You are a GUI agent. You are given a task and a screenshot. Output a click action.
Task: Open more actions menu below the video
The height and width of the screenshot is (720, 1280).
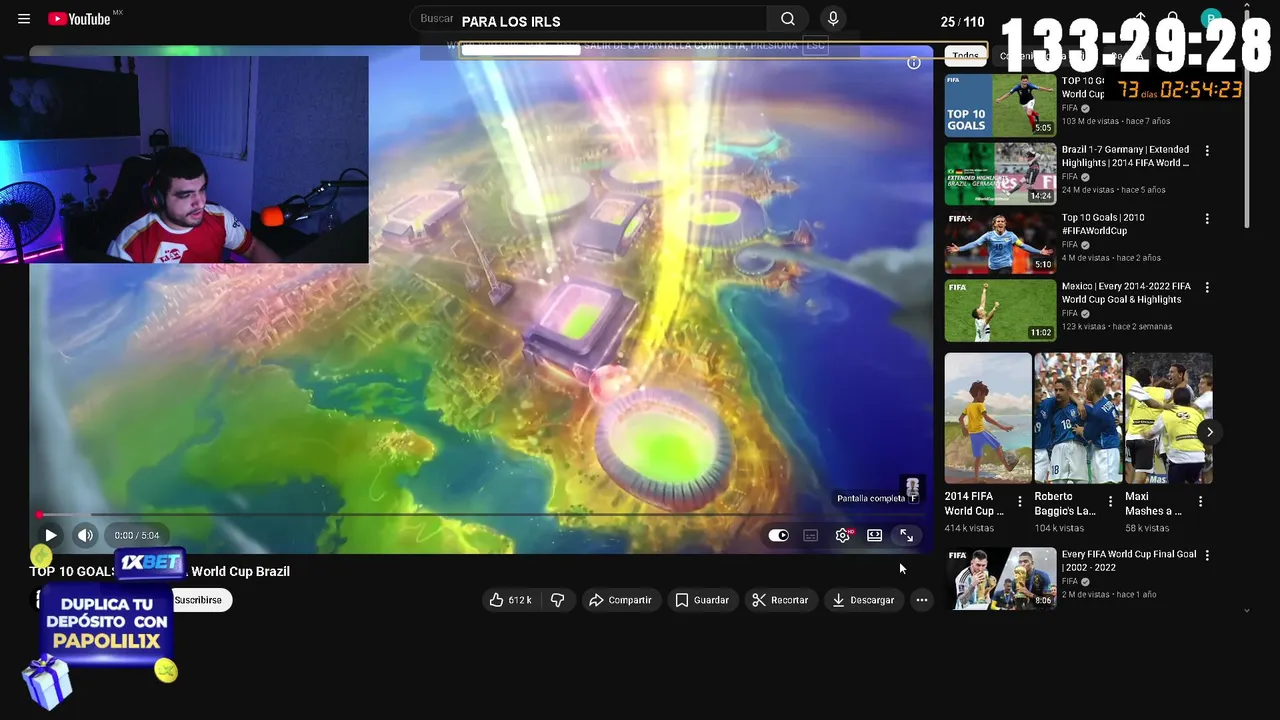tap(922, 600)
